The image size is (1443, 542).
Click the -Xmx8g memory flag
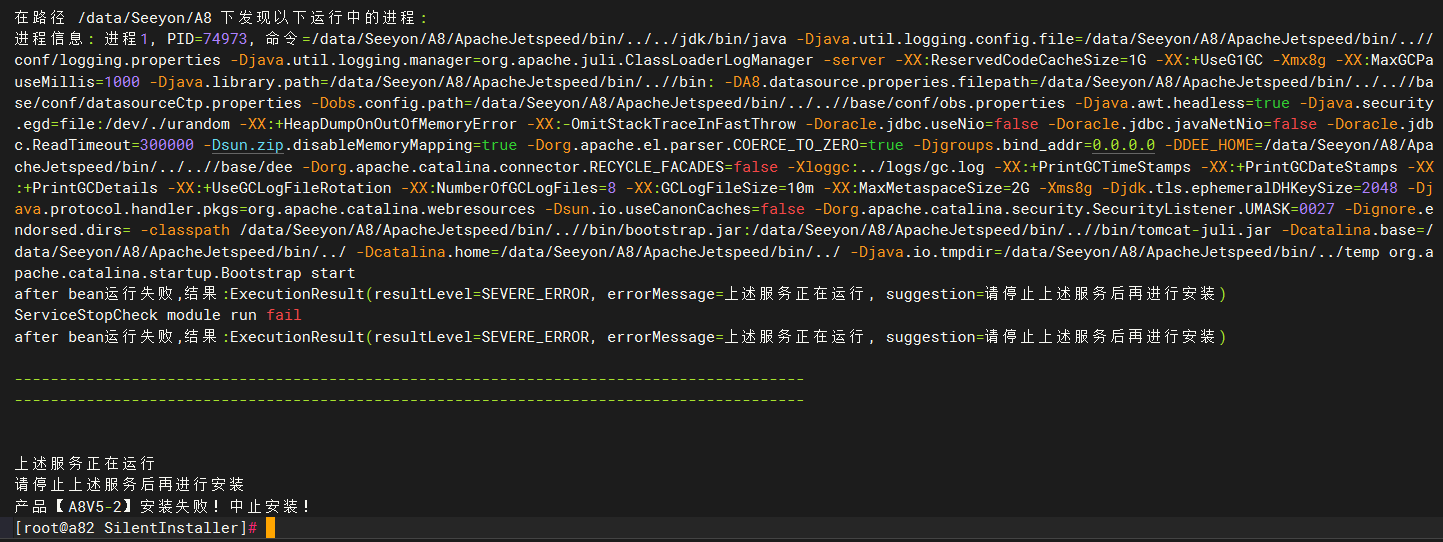1291,60
